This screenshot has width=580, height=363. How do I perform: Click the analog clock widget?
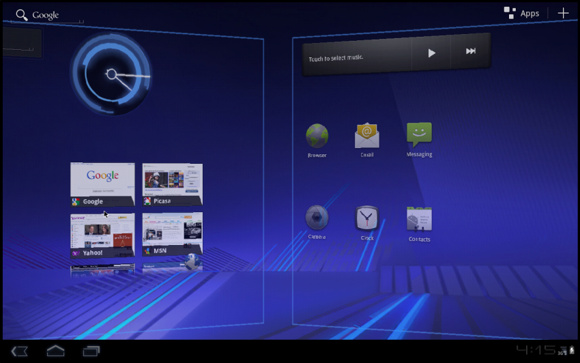pyautogui.click(x=111, y=74)
